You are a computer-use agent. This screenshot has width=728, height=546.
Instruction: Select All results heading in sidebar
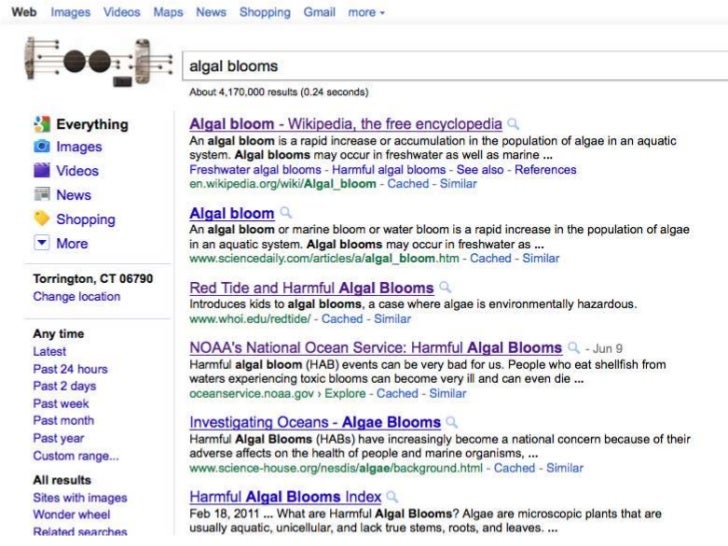(x=62, y=480)
